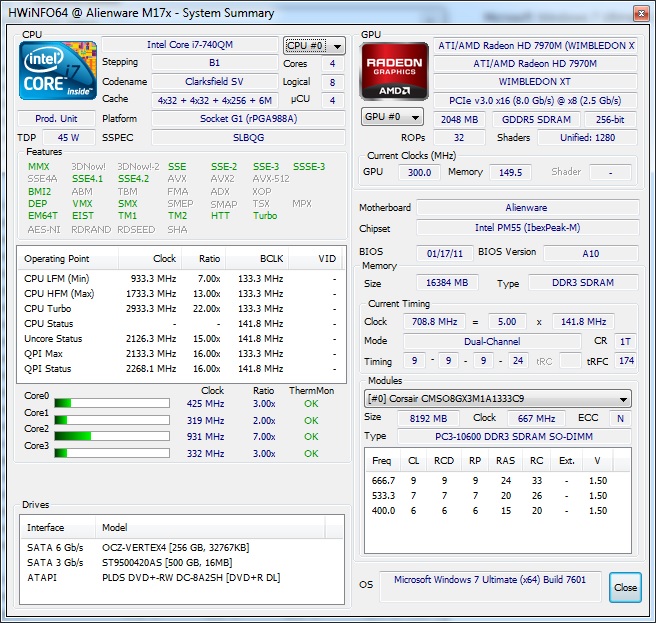Click the Core0 ThermMon OK status
Screen dimensions: 656x623
(311, 404)
